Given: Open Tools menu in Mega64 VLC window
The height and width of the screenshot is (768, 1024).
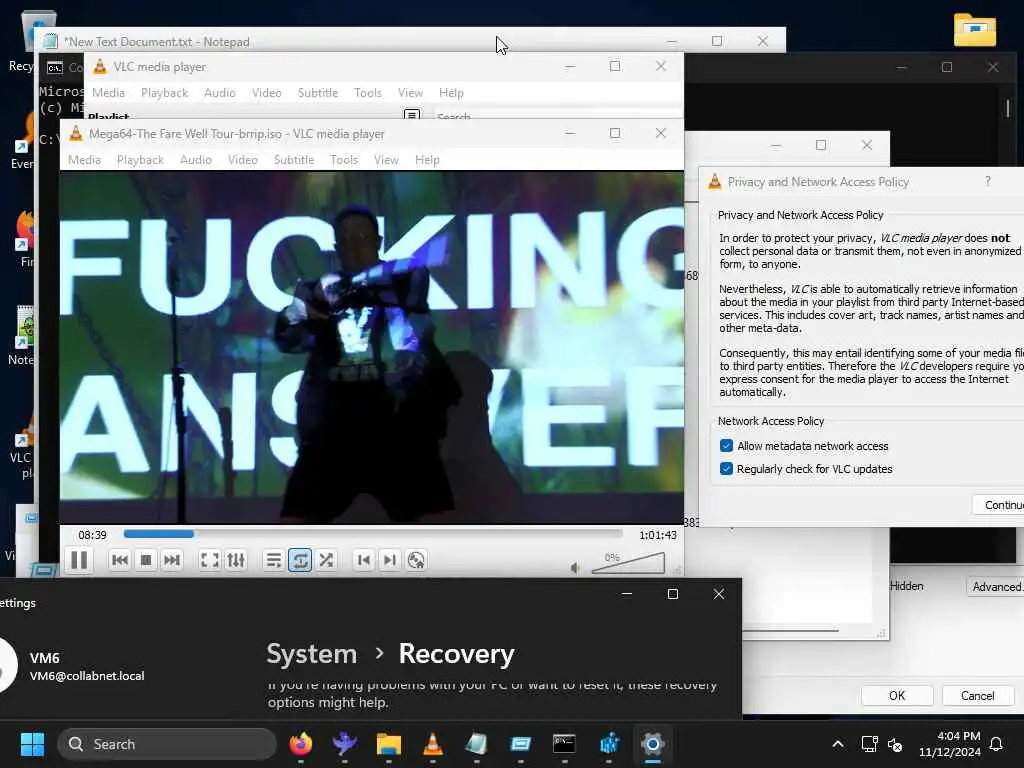Looking at the screenshot, I should [x=344, y=160].
